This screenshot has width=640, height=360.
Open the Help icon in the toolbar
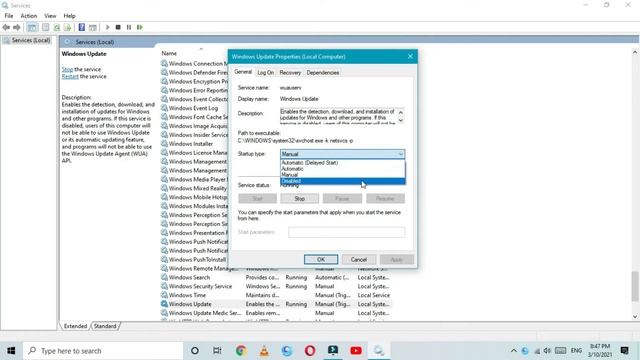(82, 27)
